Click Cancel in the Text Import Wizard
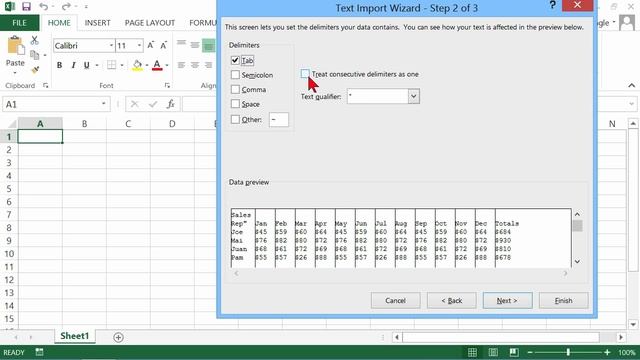This screenshot has height=360, width=640. point(395,300)
